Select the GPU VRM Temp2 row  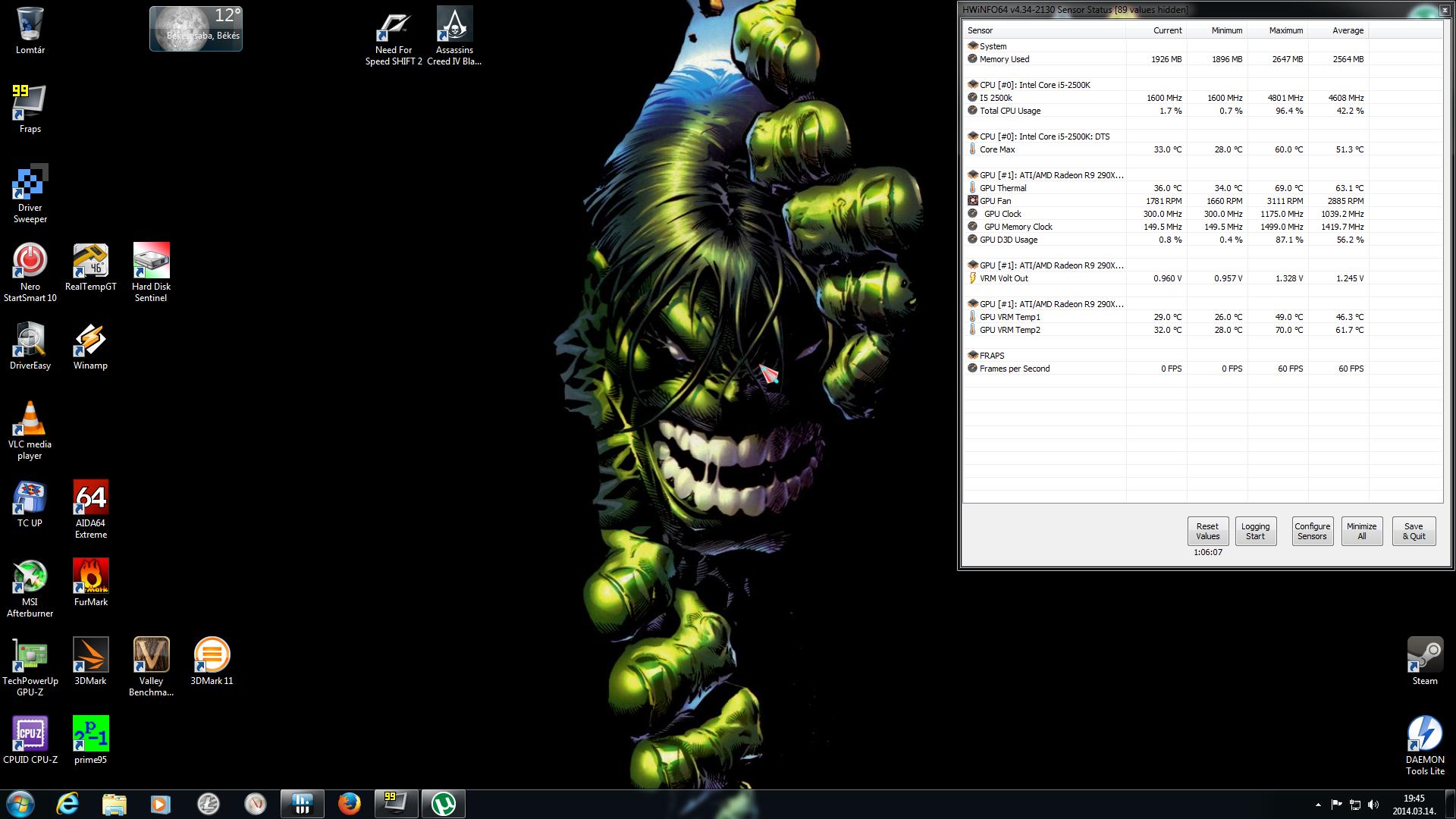pos(1203,330)
